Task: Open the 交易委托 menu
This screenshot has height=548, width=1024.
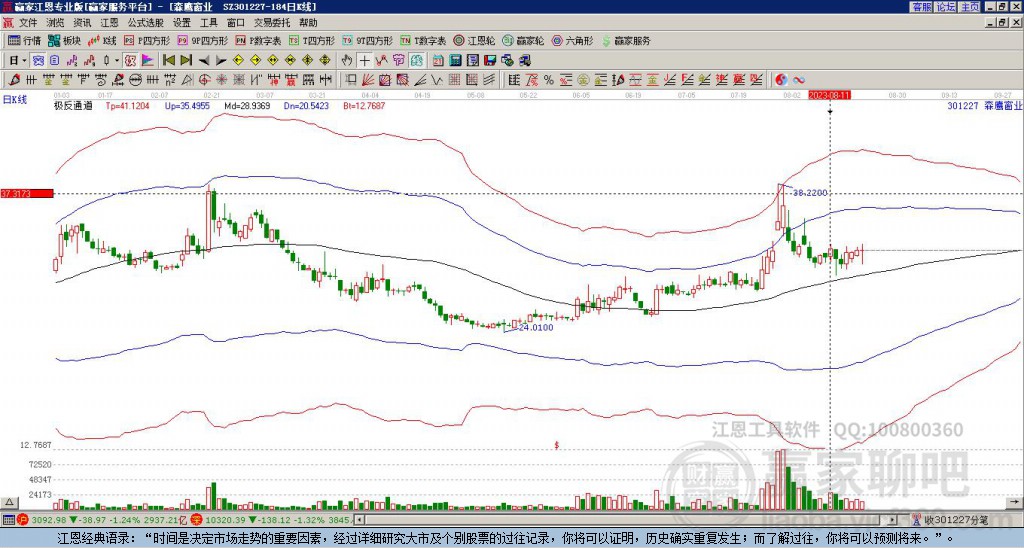Action: click(272, 23)
